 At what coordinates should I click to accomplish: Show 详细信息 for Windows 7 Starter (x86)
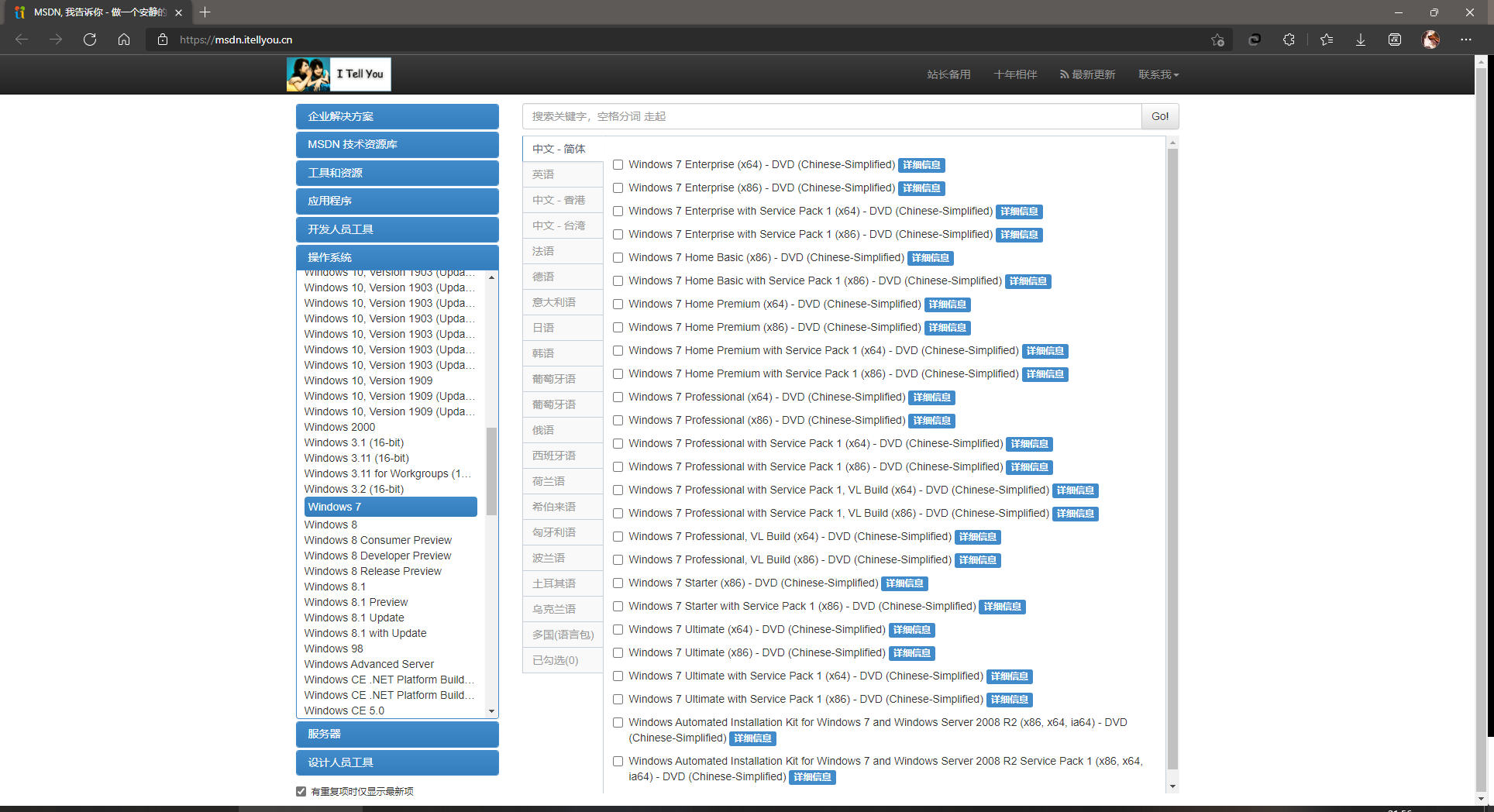click(904, 583)
